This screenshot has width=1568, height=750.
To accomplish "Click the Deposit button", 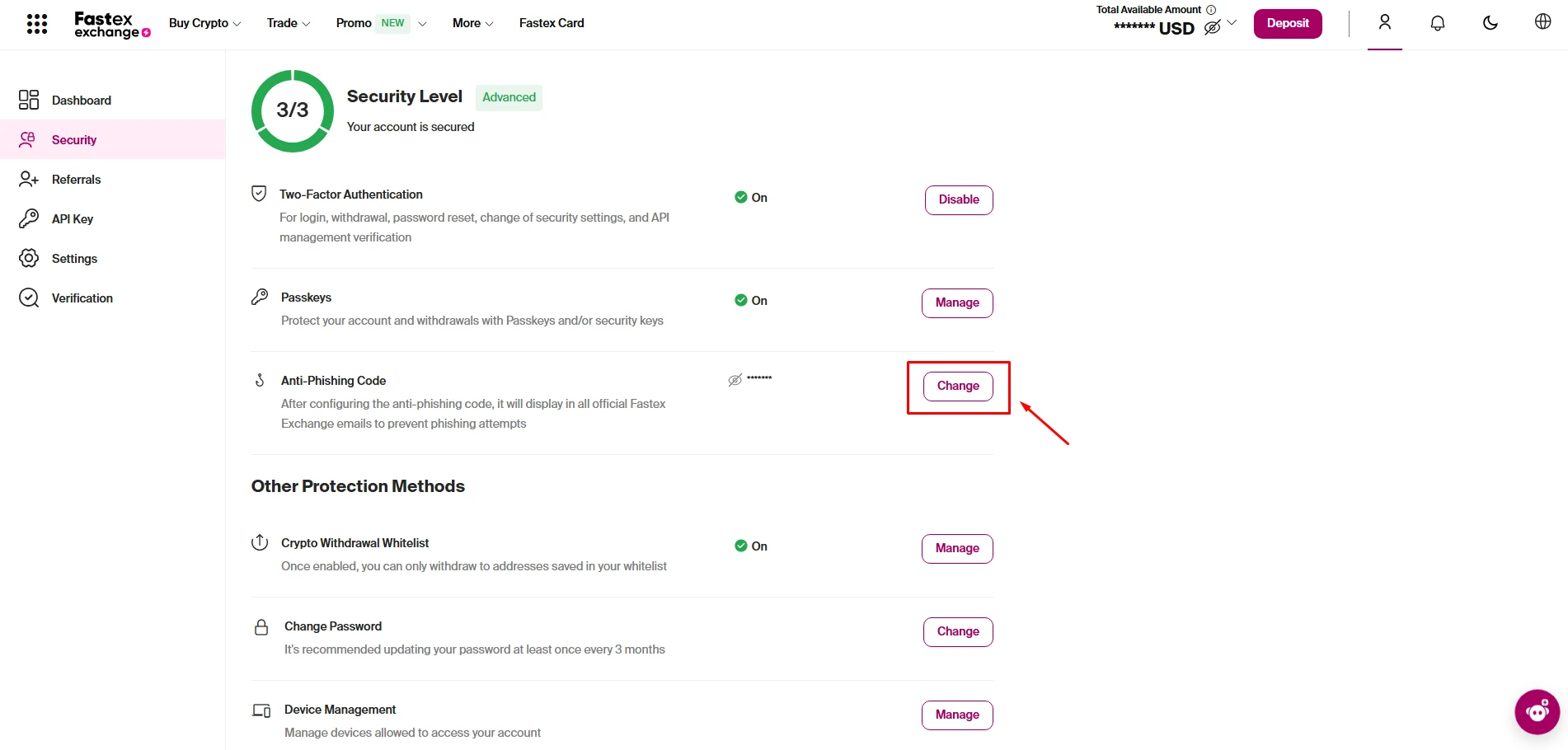I will (x=1288, y=23).
